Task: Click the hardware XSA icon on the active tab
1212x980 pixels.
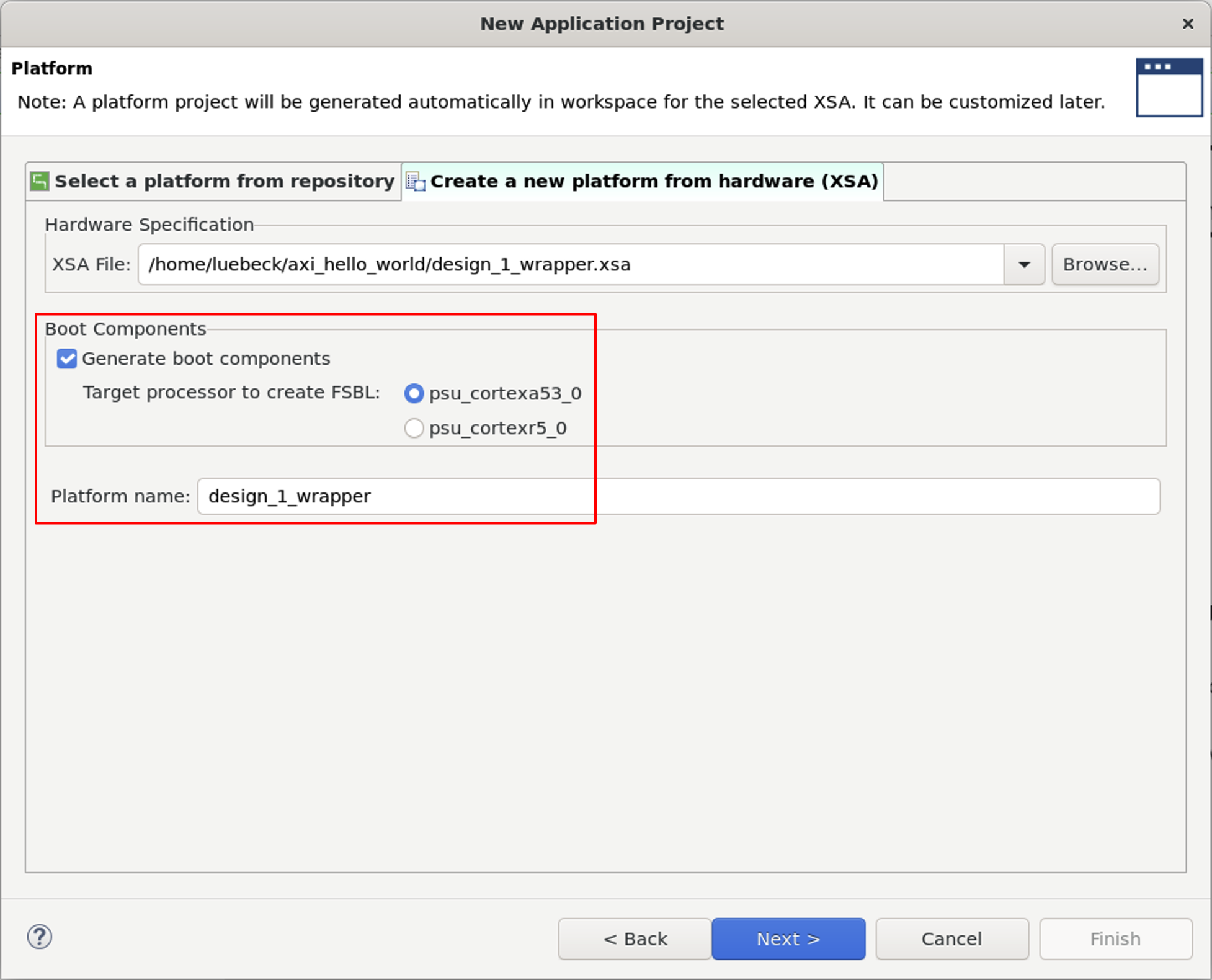Action: coord(415,181)
